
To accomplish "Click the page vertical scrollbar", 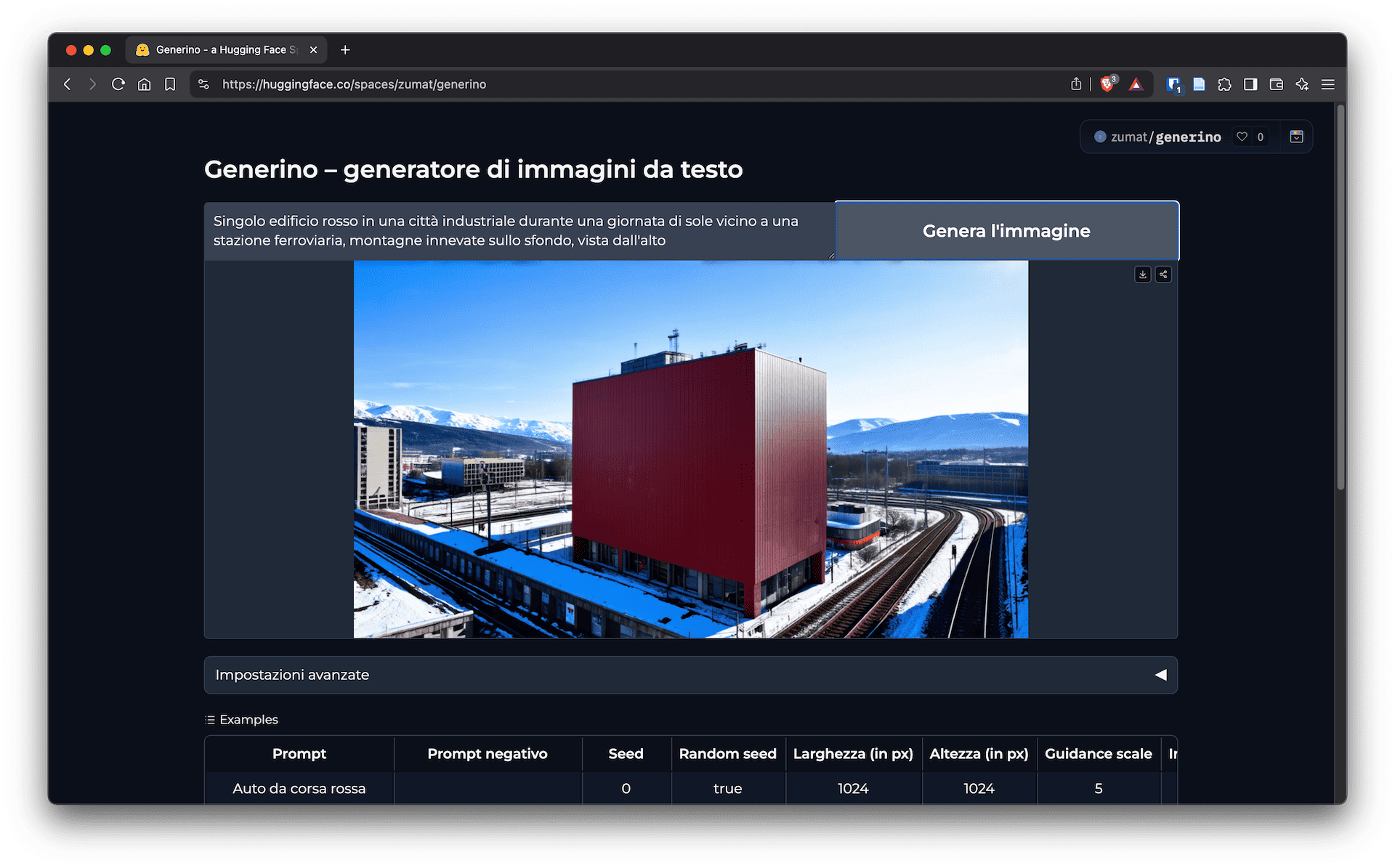I will click(1341, 298).
